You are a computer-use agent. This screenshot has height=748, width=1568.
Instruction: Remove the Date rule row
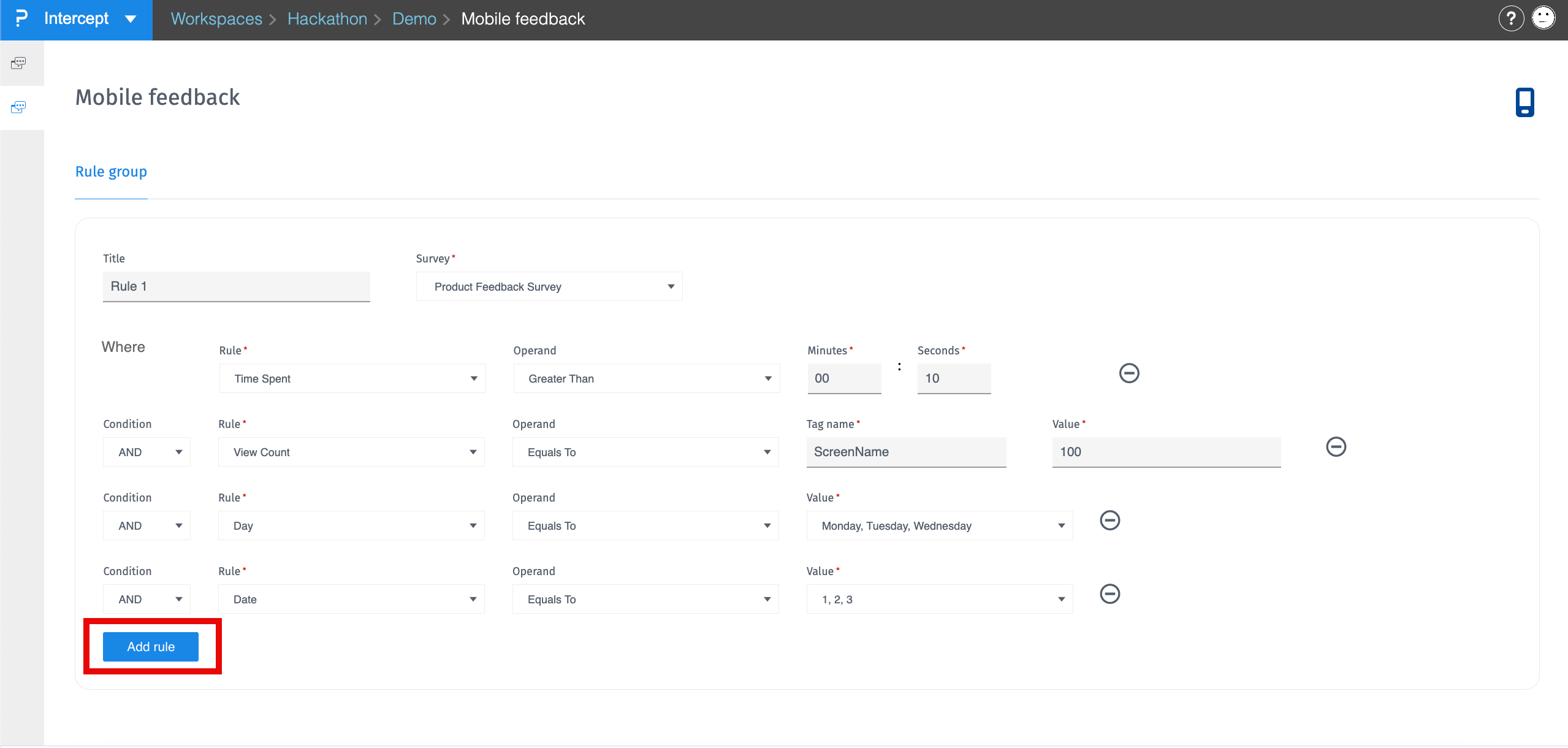coord(1109,593)
